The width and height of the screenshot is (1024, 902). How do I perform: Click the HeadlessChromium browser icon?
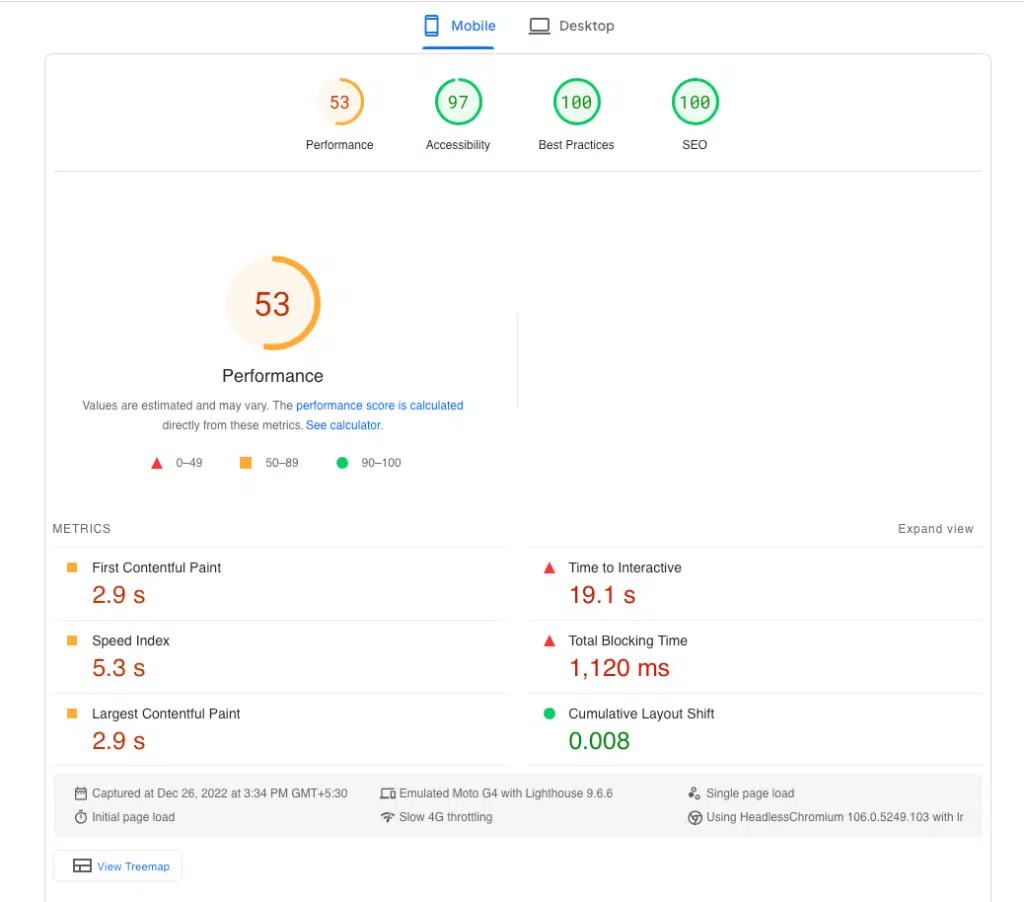click(694, 817)
